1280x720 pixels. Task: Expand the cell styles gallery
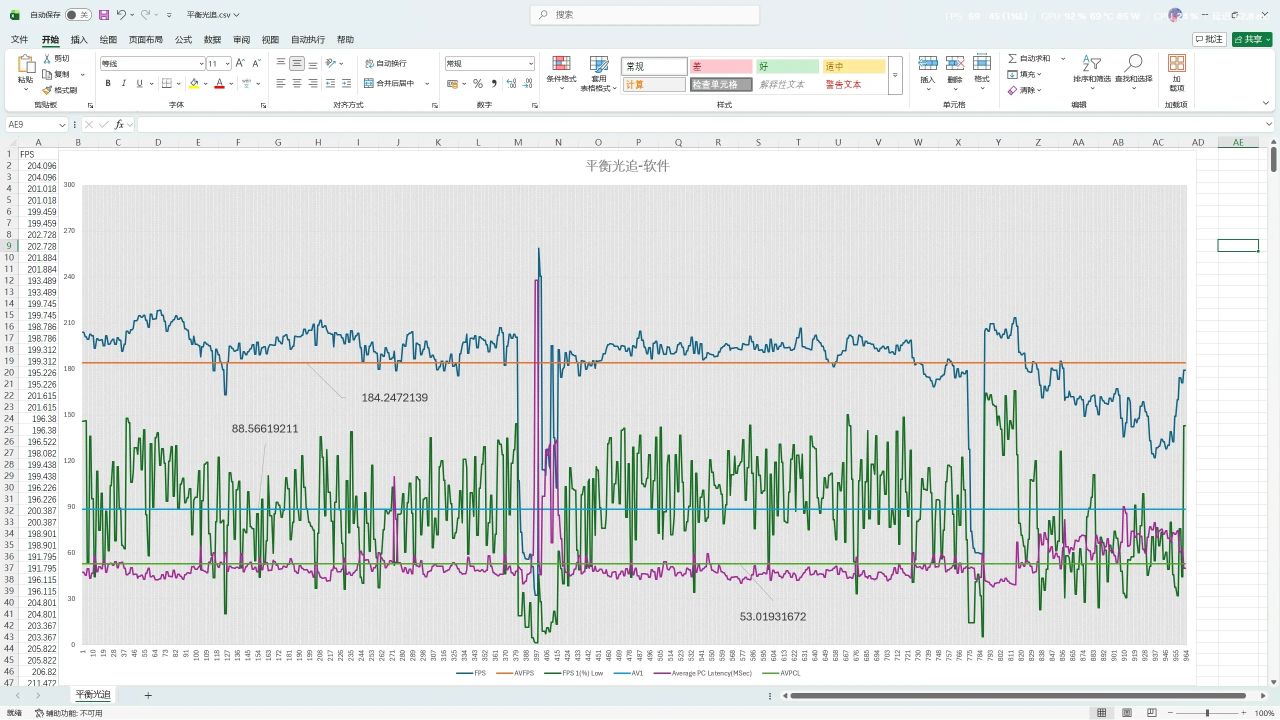[895, 75]
